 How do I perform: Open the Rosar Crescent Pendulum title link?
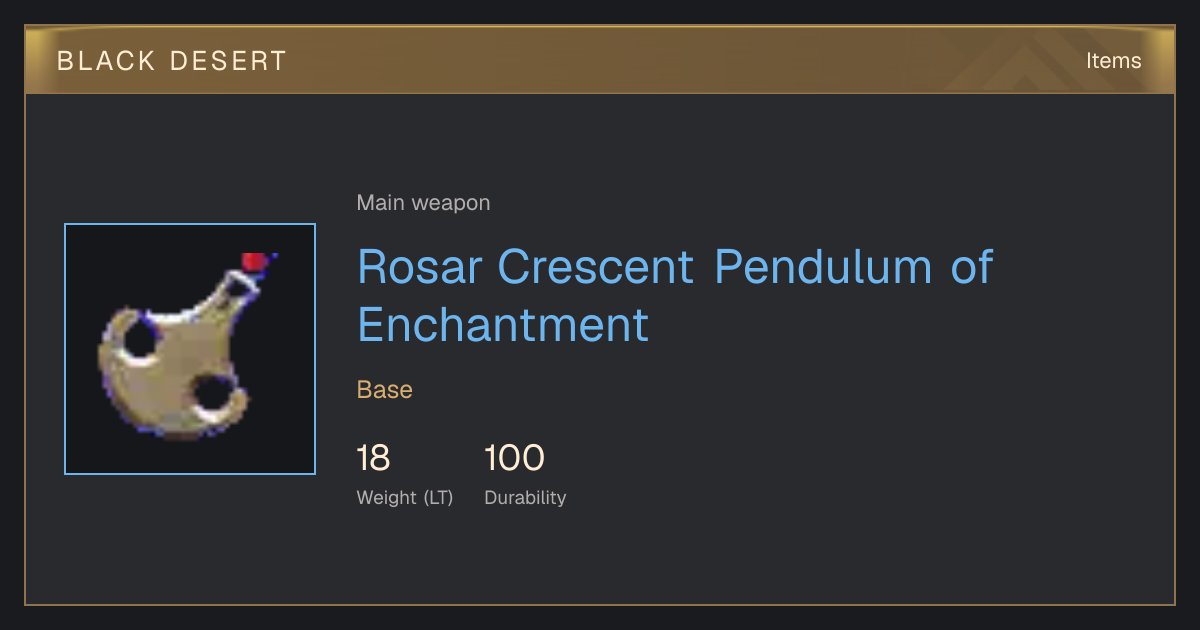click(675, 295)
